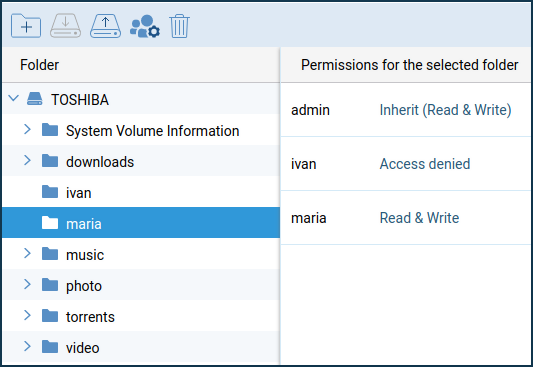Click the folder icon beside photo
533x367 pixels.
point(50,285)
